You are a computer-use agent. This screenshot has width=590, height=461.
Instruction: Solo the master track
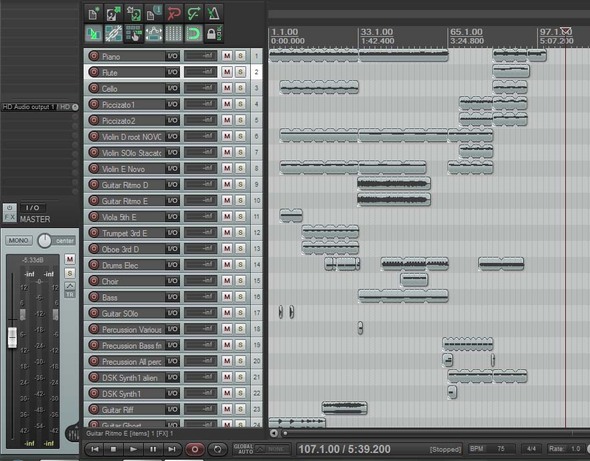(70, 273)
